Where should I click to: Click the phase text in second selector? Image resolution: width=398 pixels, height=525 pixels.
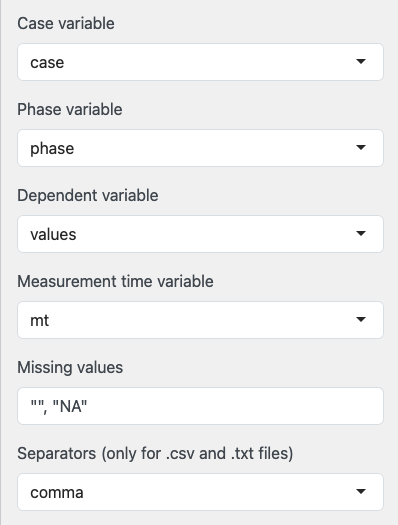pyautogui.click(x=52, y=149)
